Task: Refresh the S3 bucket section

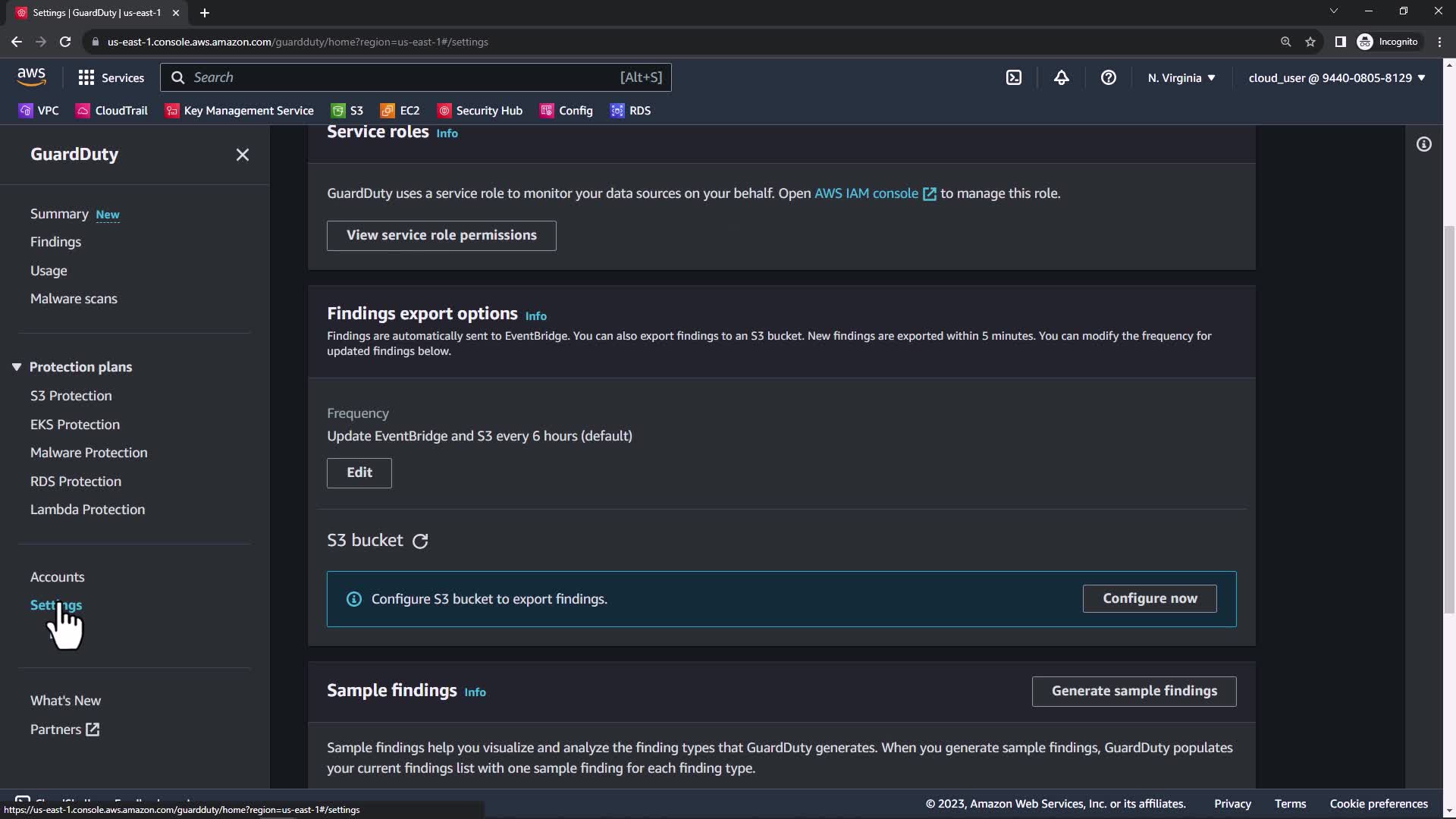Action: [x=420, y=541]
